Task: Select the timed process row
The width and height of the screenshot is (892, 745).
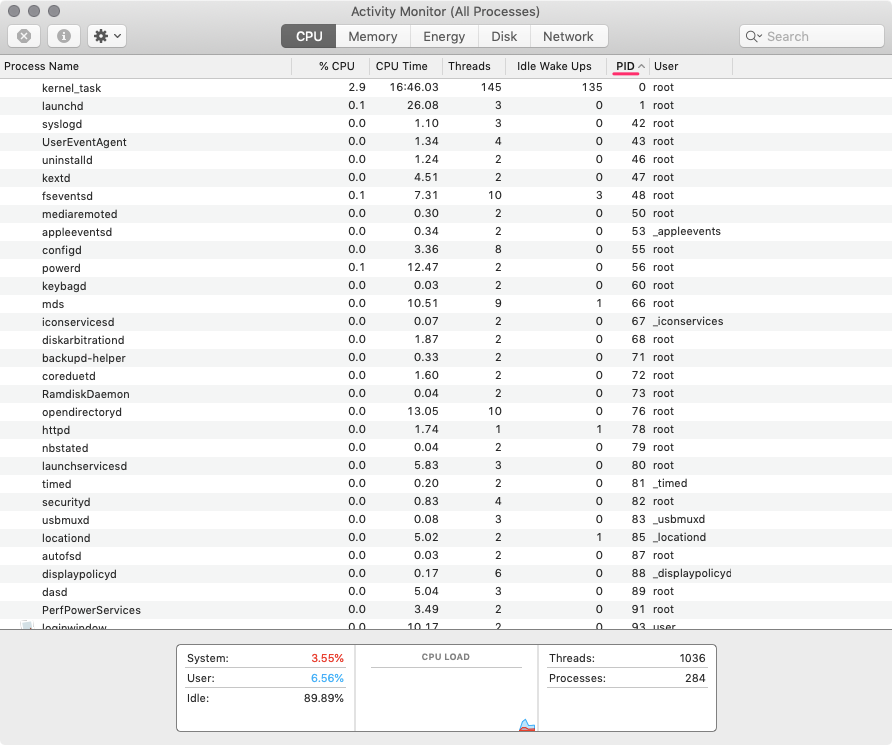Action: click(x=446, y=484)
